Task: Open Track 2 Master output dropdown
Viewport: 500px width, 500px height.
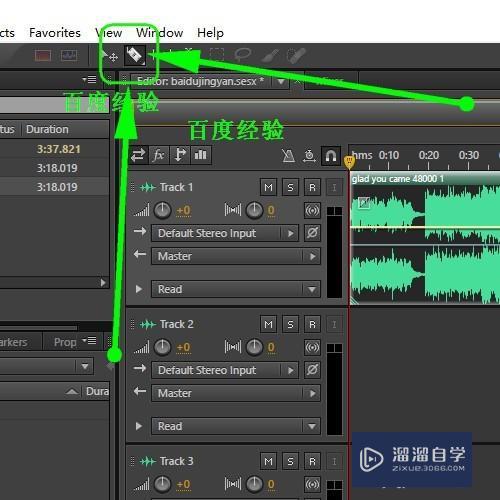Action: pyautogui.click(x=236, y=393)
